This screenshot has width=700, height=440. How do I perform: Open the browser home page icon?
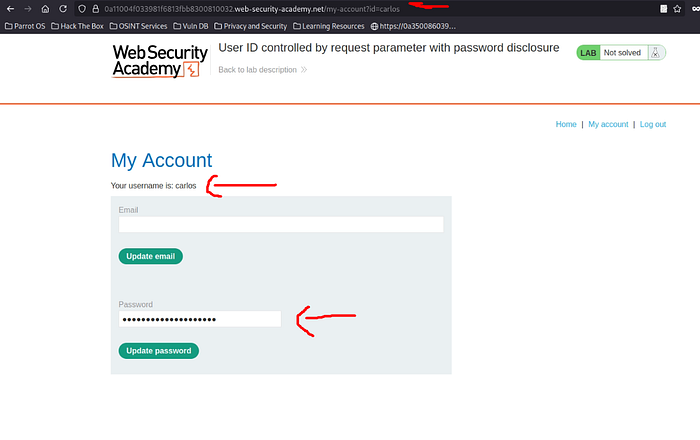pos(45,9)
